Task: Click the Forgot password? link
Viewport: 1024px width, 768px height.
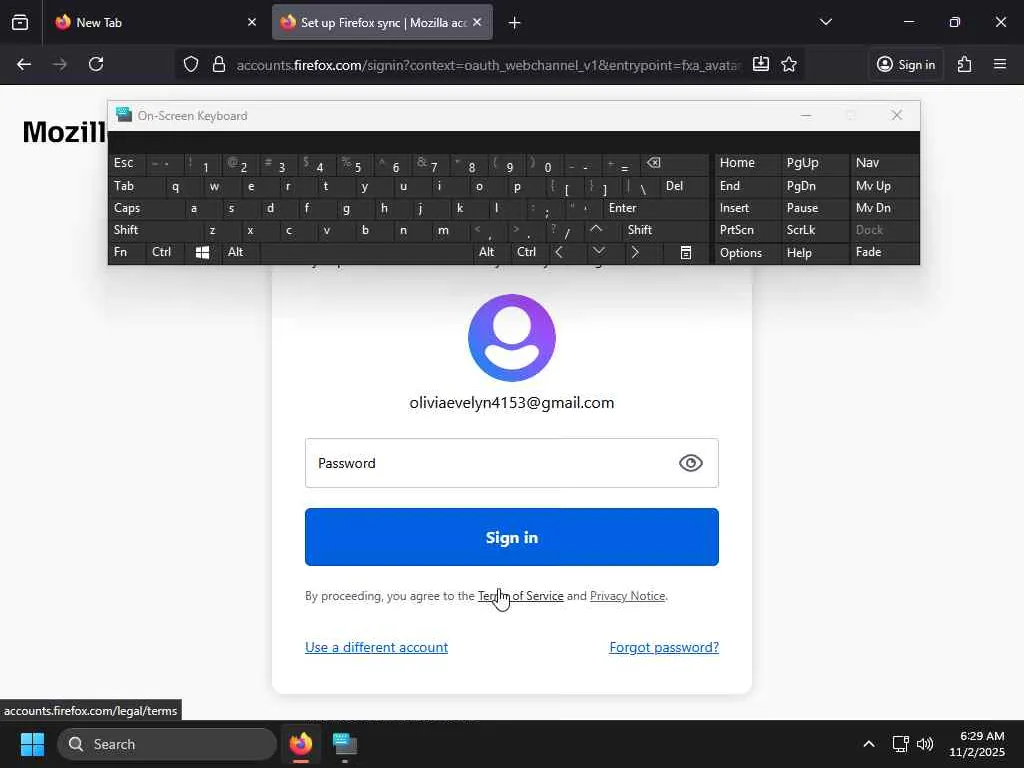Action: tap(664, 647)
